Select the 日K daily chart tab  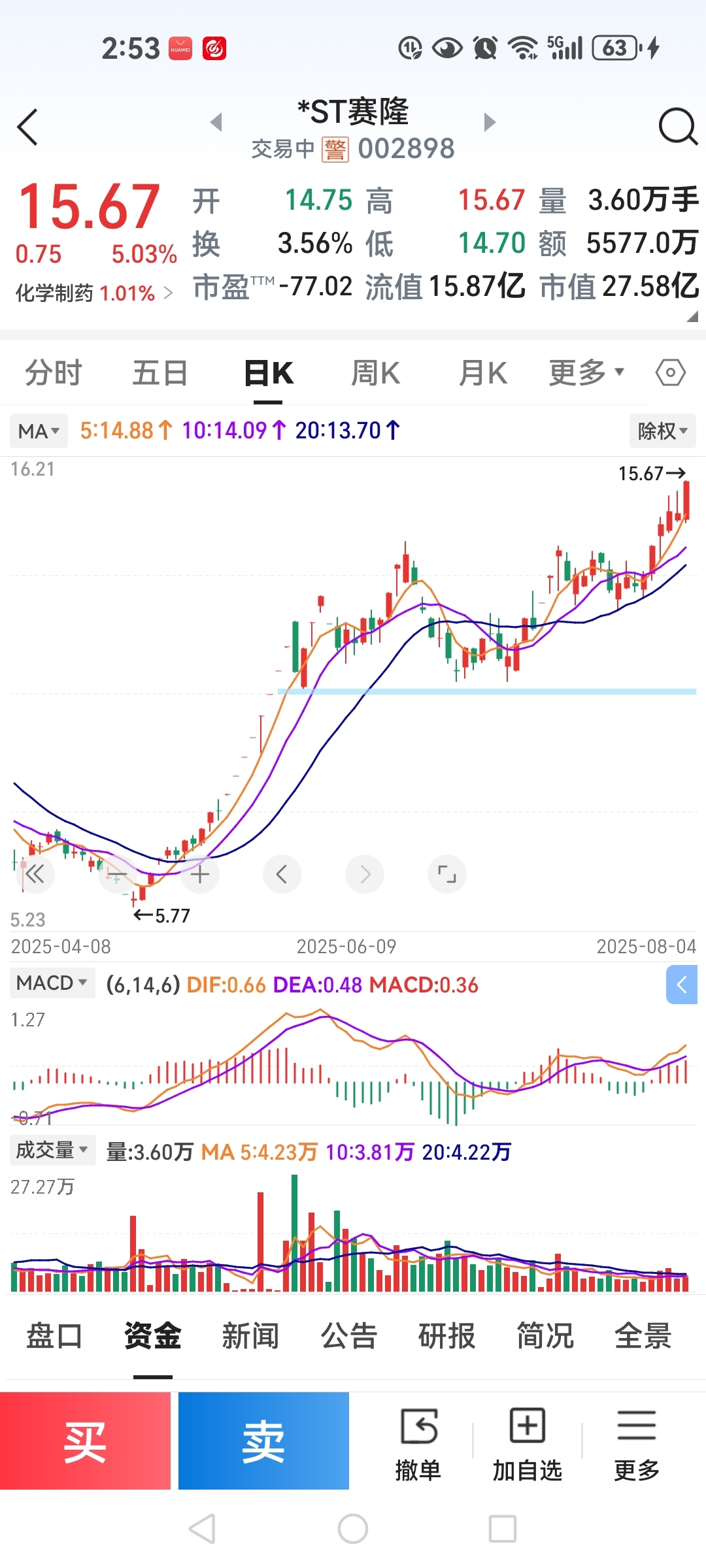pyautogui.click(x=269, y=373)
